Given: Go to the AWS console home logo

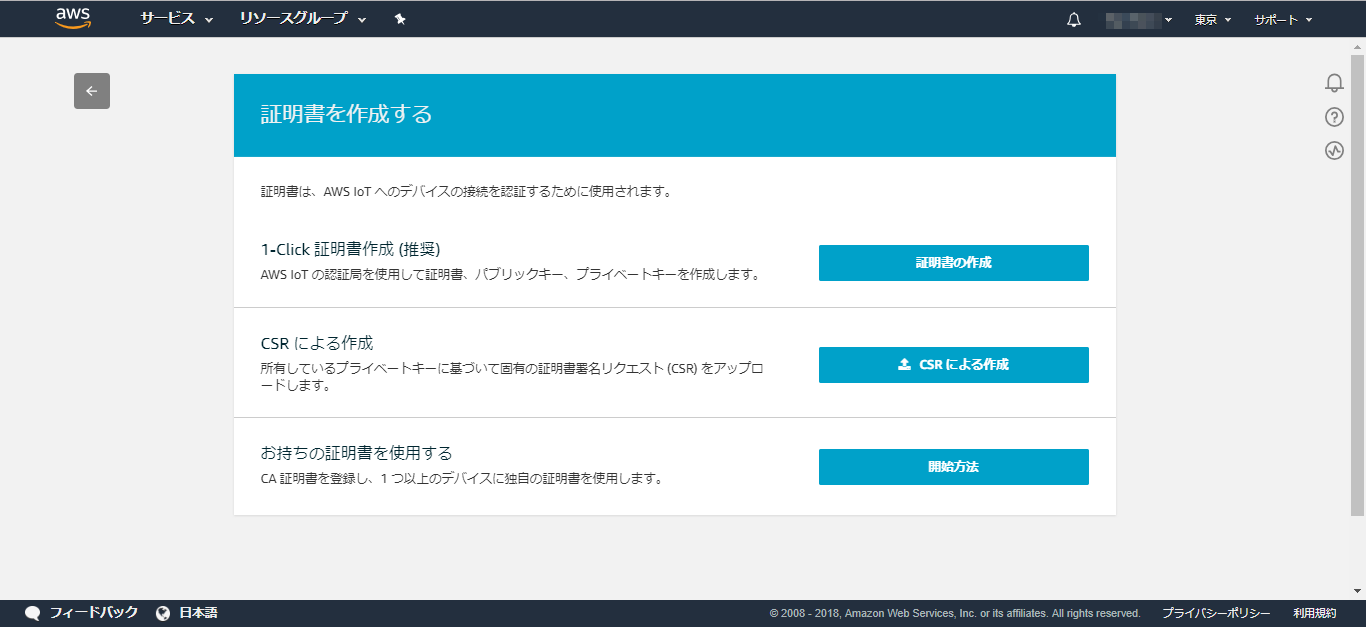Looking at the screenshot, I should tap(74, 18).
